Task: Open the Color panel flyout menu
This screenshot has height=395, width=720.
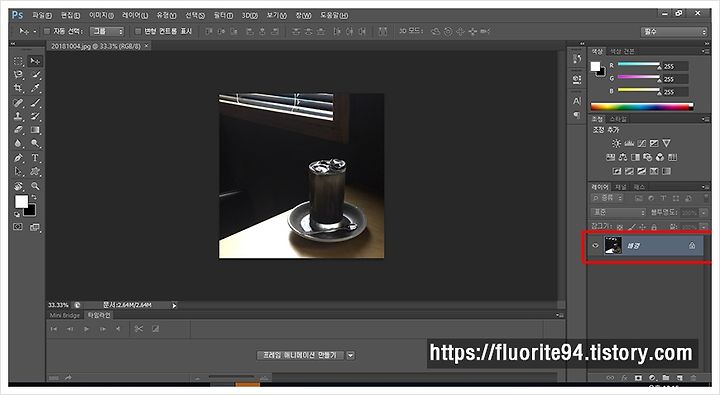Action: click(x=705, y=51)
